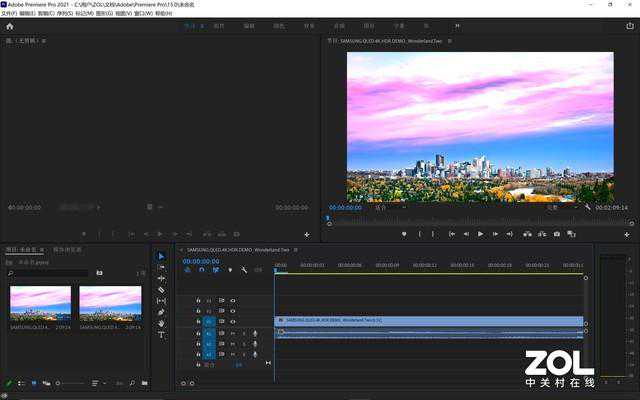Screen dimensions: 640x400
Task: Open the zoom level dropdown under the Program Monitor
Action: (382, 208)
